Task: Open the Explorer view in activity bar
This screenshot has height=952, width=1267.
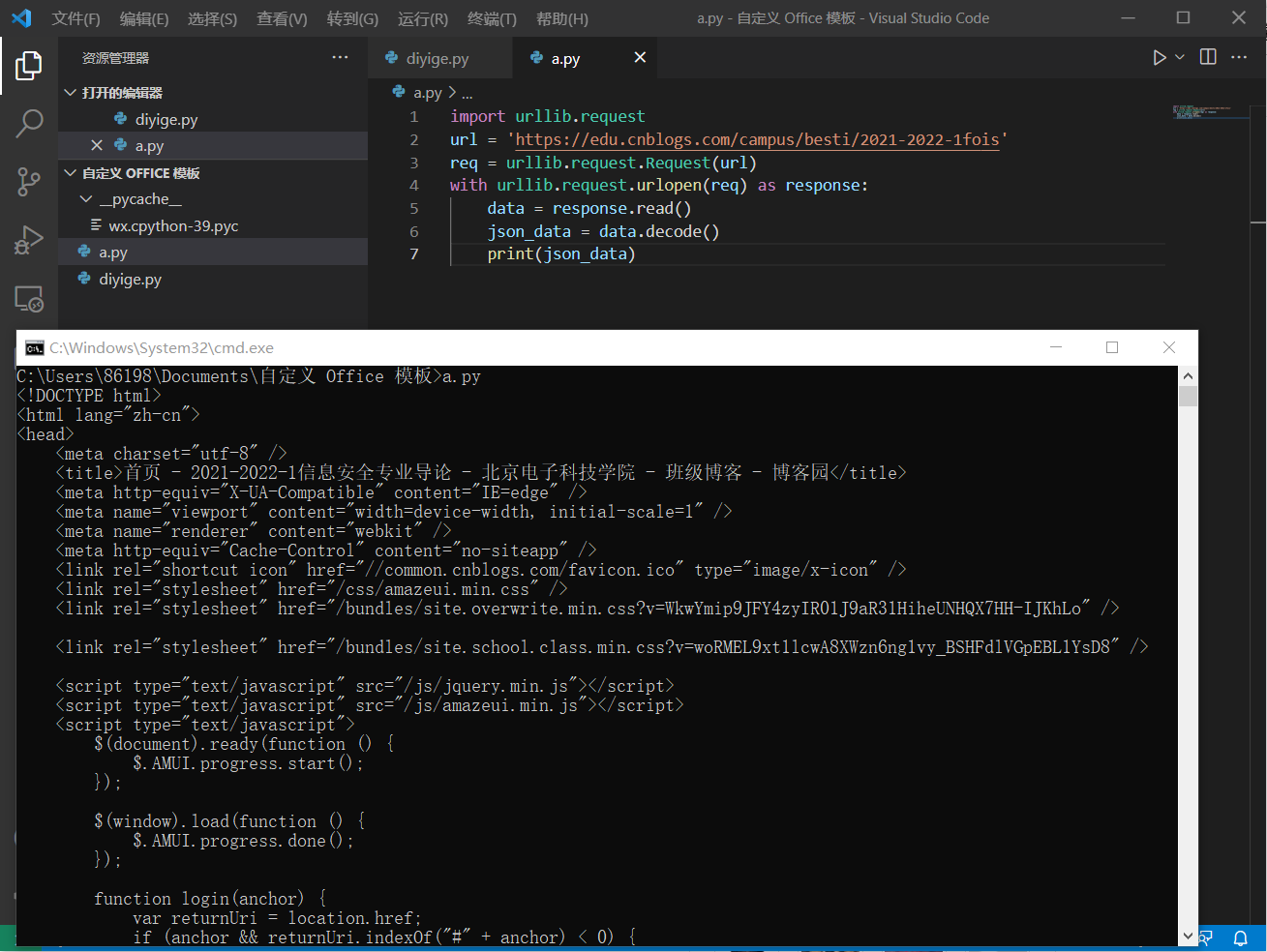Action: 29,66
